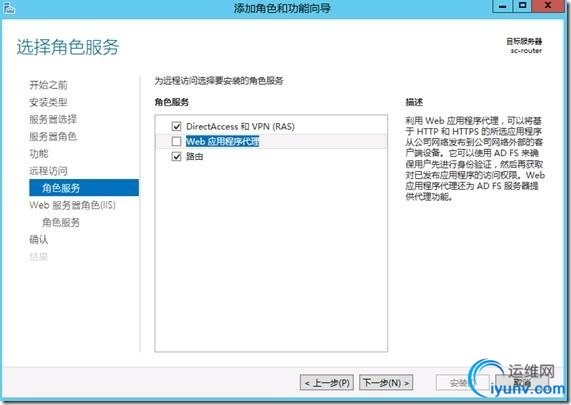Uncheck the 路由 checkbox

[176, 157]
